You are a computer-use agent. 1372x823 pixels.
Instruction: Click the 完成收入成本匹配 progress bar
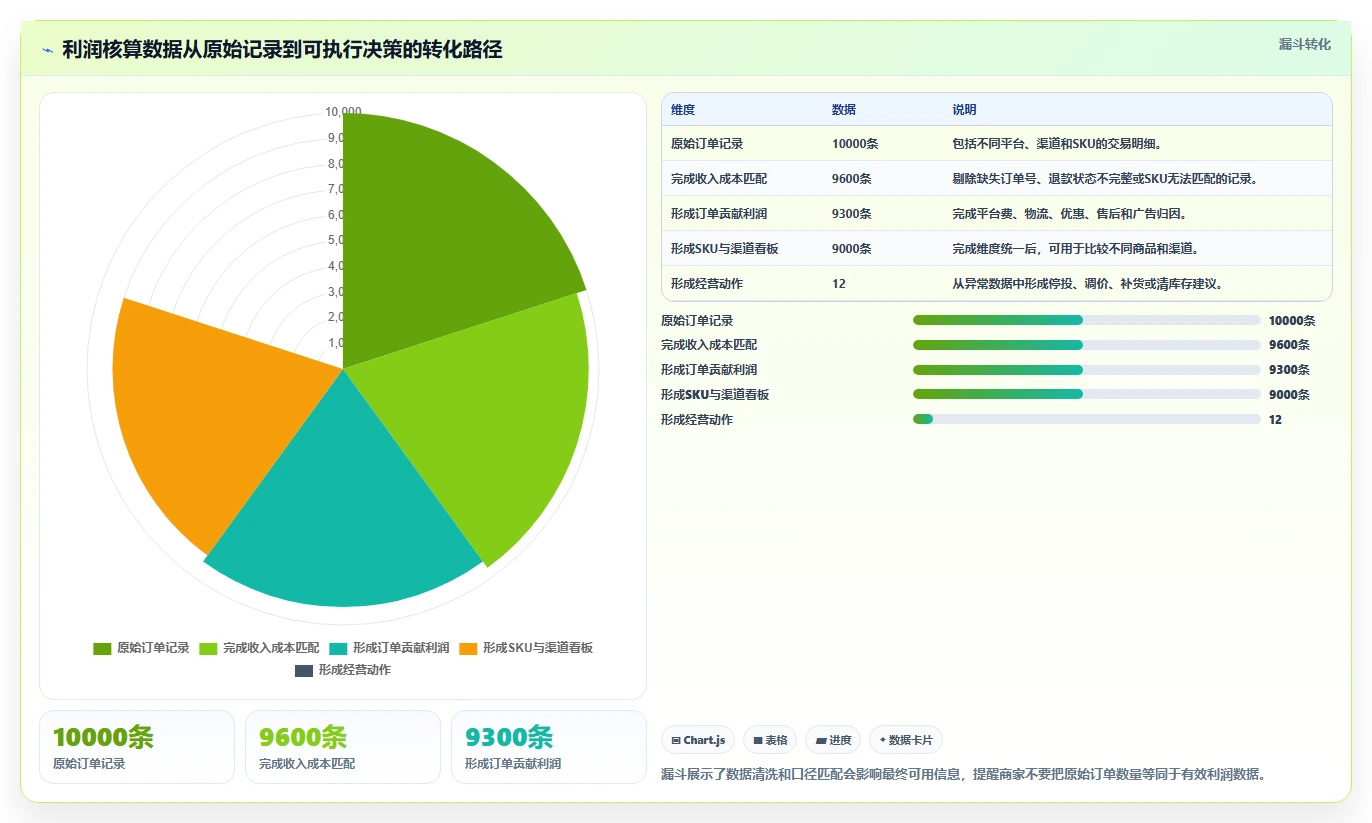pyautogui.click(x=1087, y=345)
